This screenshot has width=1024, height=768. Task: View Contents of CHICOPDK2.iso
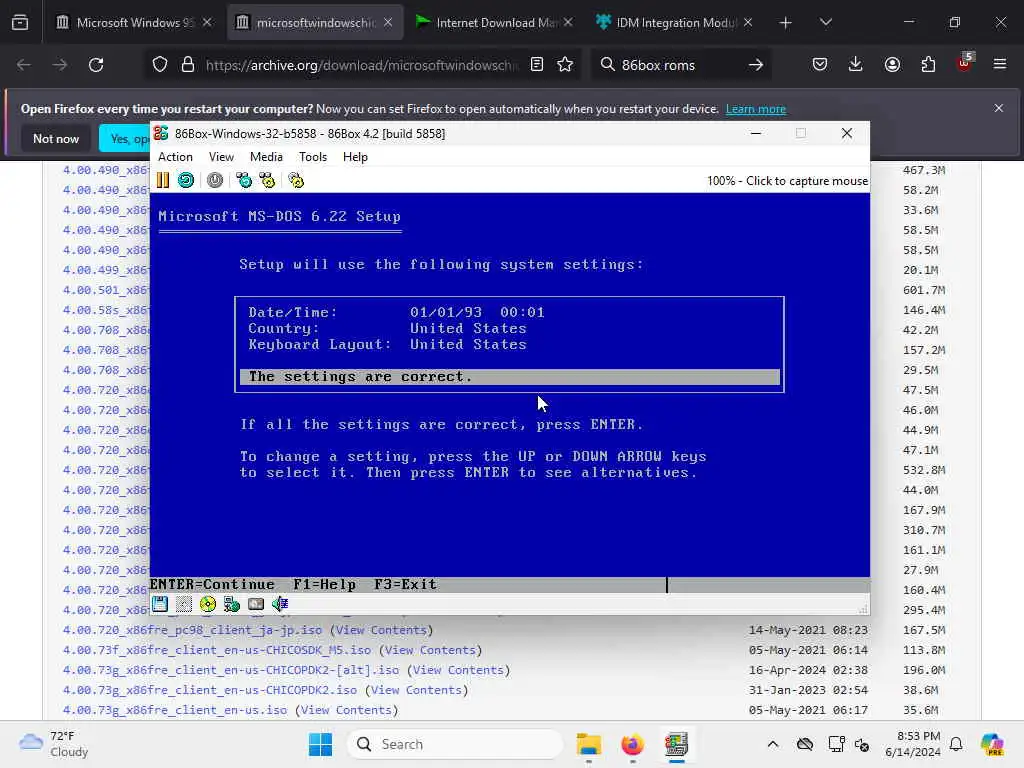[x=417, y=690]
